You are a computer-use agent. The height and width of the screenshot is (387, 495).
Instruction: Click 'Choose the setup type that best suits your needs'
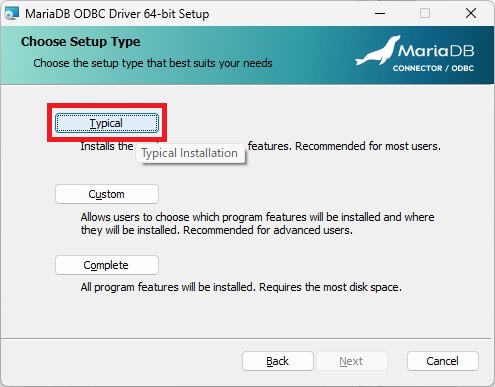tap(153, 63)
